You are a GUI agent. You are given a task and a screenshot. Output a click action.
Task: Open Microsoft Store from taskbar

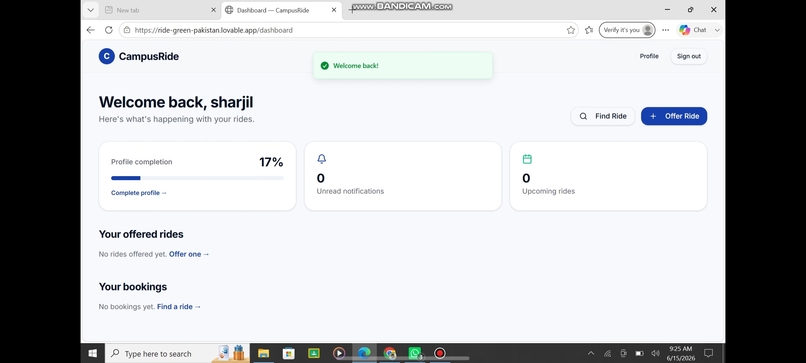pos(288,353)
